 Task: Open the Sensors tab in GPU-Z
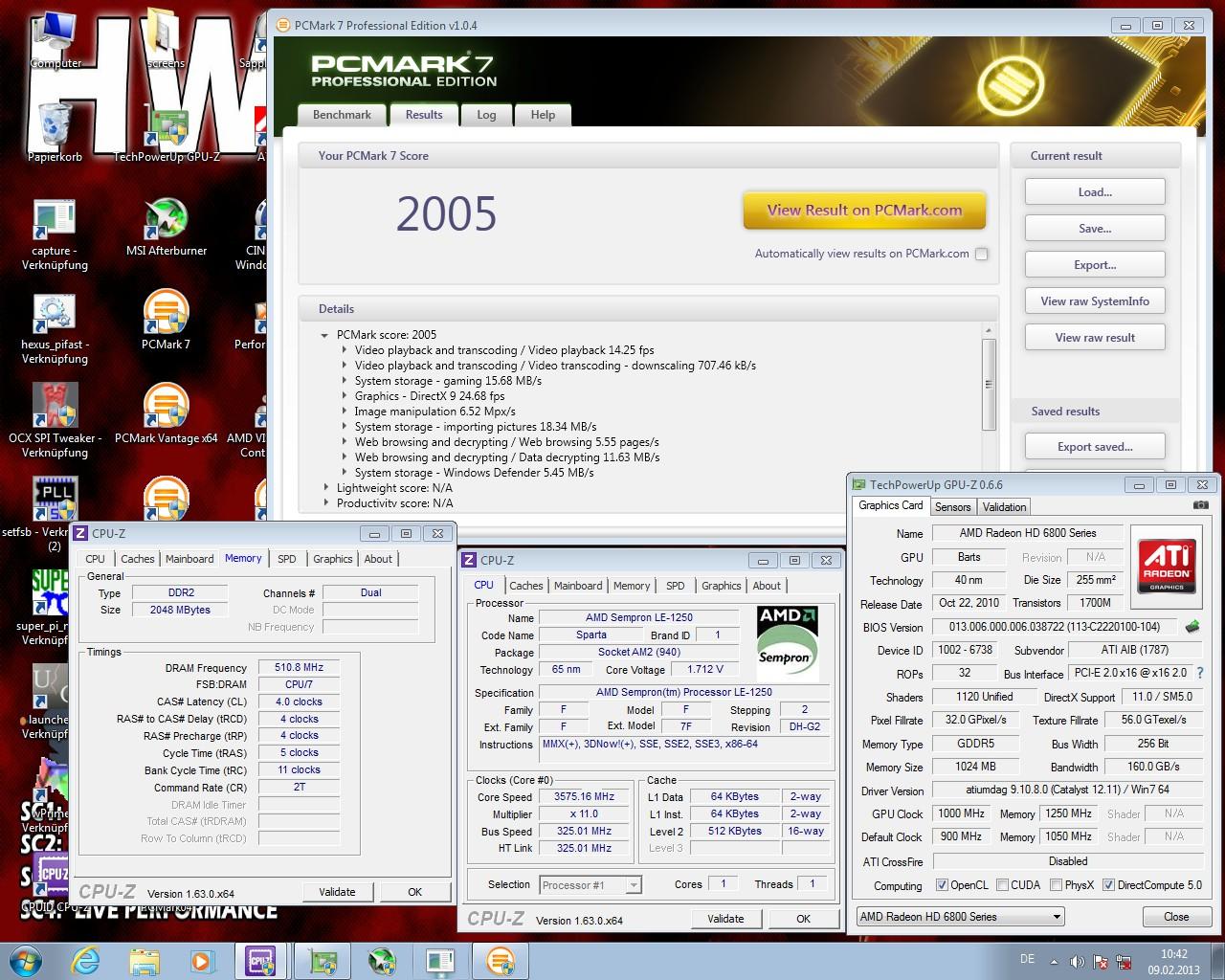pyautogui.click(x=952, y=507)
